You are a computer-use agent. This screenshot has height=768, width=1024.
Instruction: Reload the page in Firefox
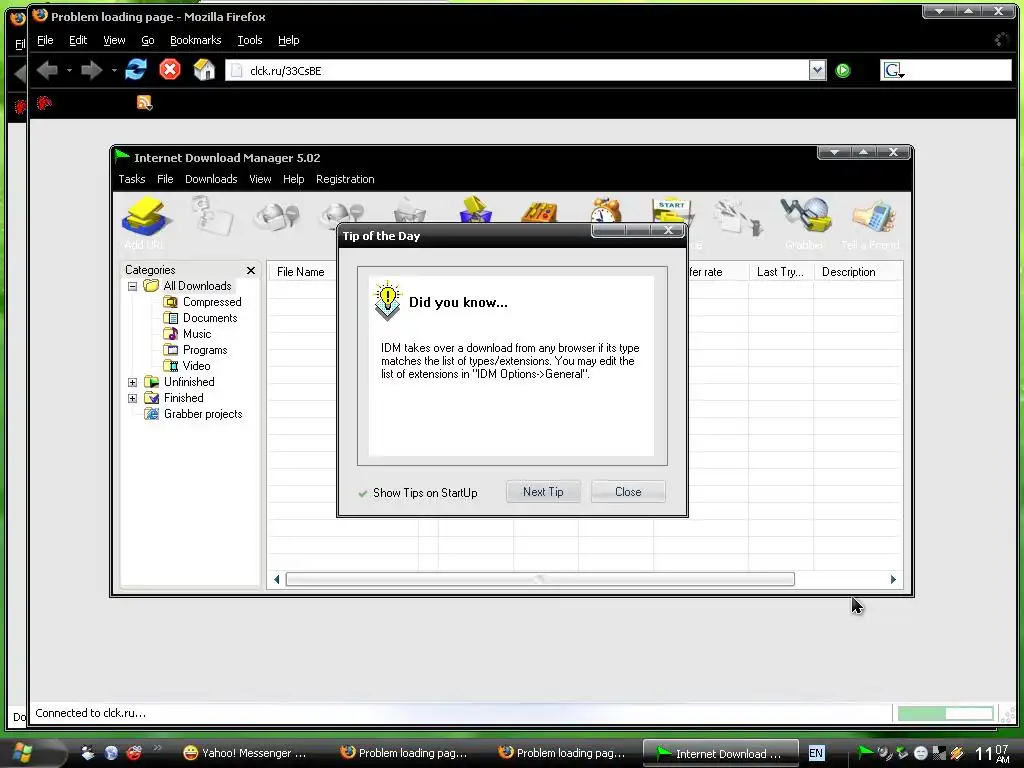136,69
